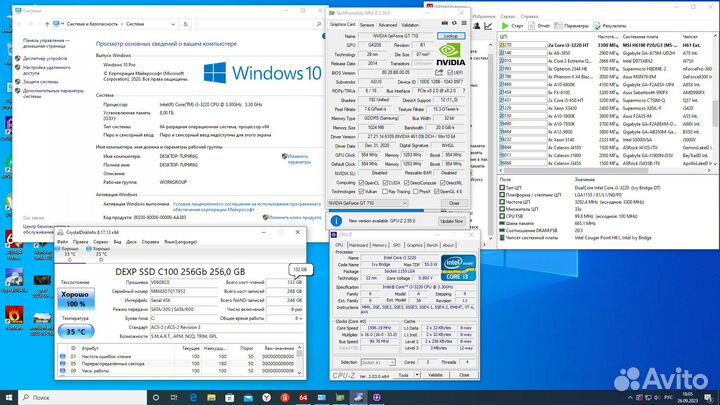Toggle OpenCL checkbox in GPU-Z
The width and height of the screenshot is (720, 405).
pyautogui.click(x=361, y=183)
